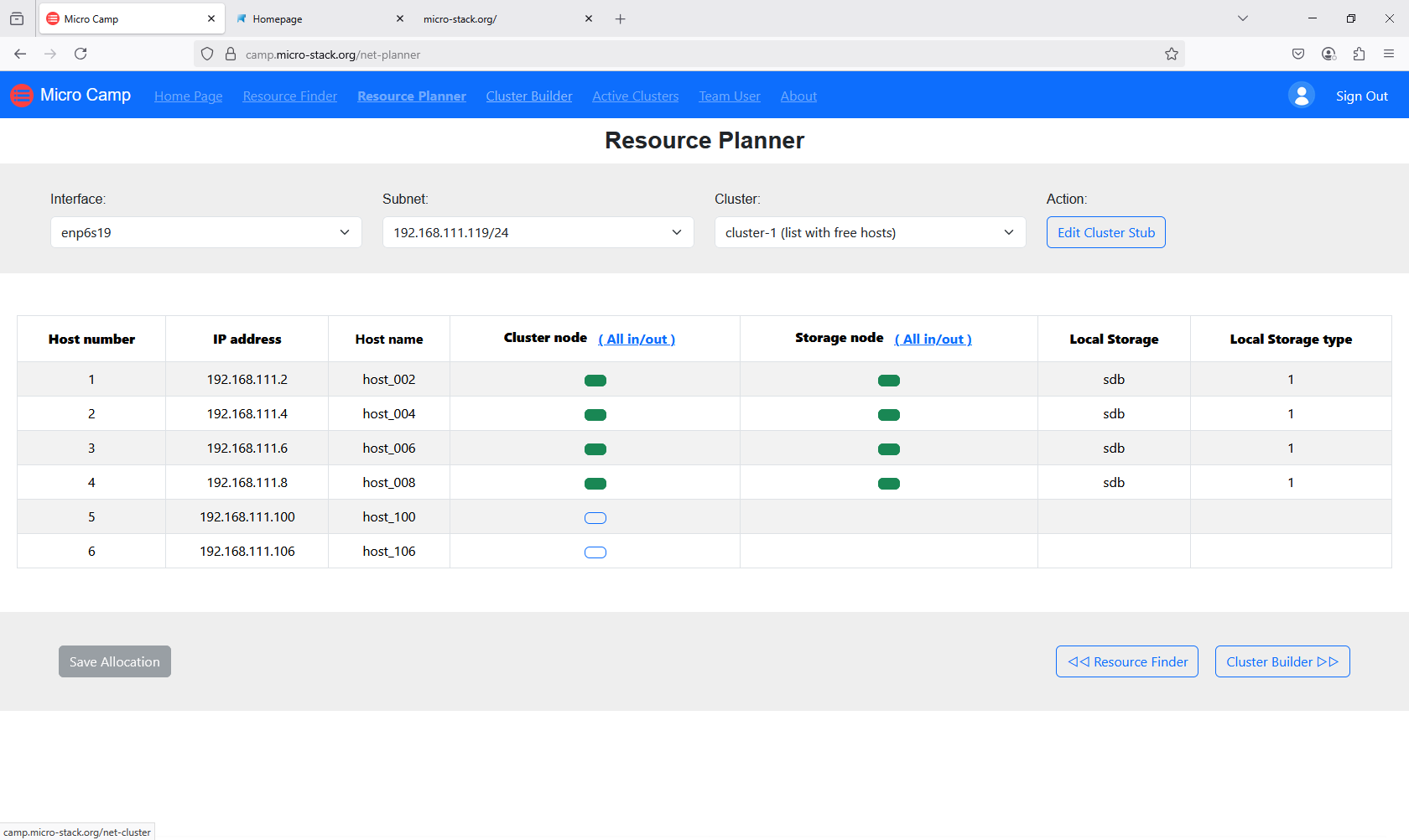1409x840 pixels.
Task: Toggle cluster node for host_008
Action: tap(595, 484)
